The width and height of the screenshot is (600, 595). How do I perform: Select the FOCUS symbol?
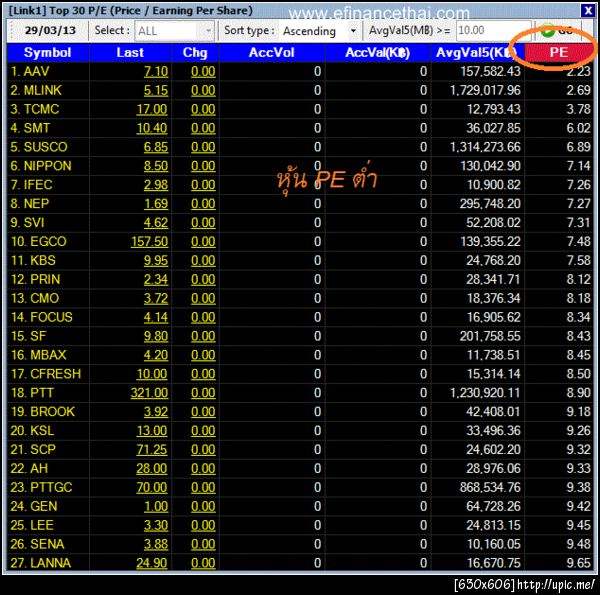coord(51,317)
